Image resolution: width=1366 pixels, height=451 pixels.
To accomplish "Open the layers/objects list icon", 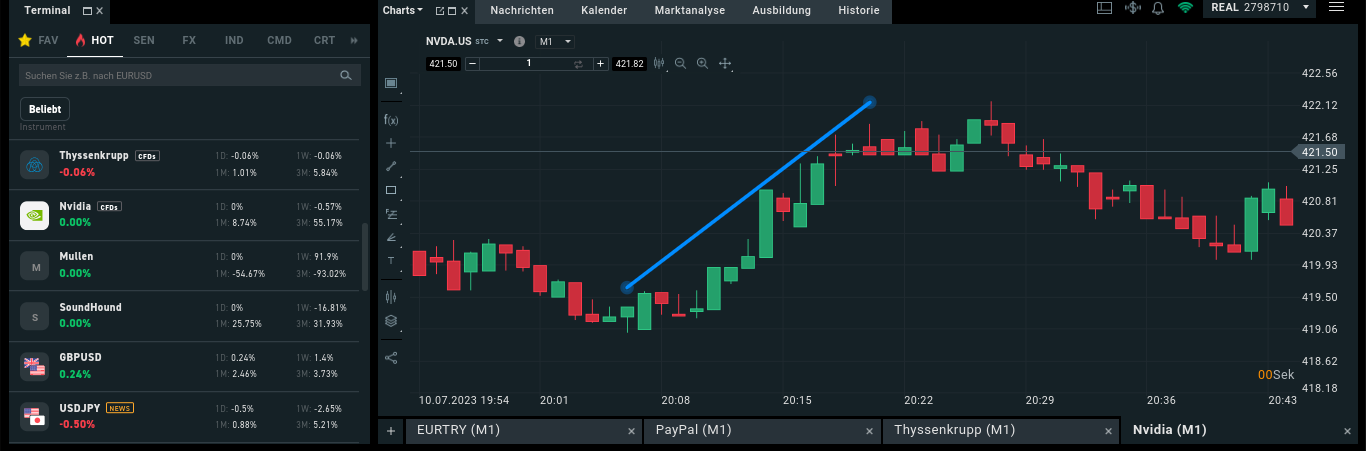I will point(391,321).
